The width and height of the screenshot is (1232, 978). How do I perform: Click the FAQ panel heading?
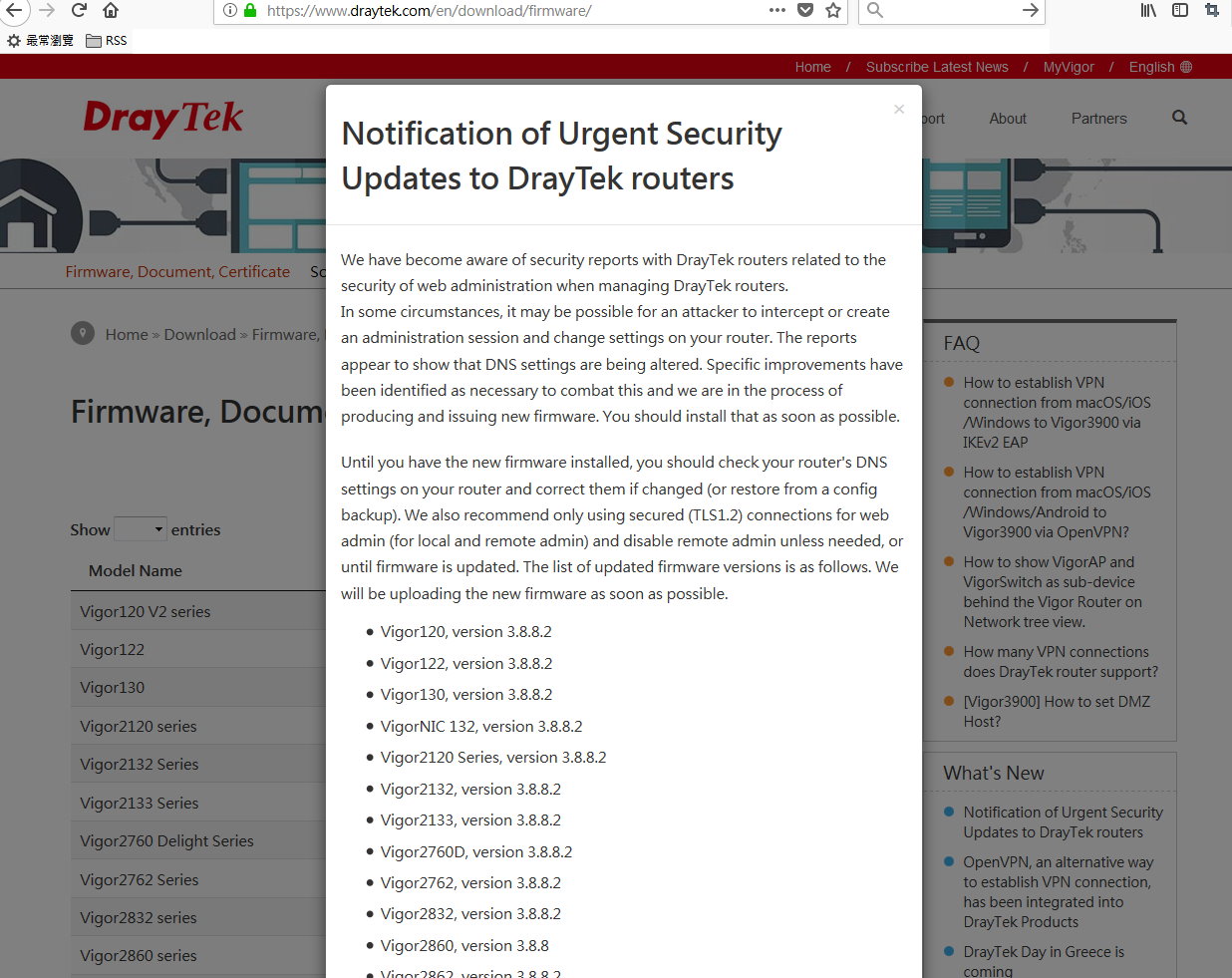[x=962, y=343]
